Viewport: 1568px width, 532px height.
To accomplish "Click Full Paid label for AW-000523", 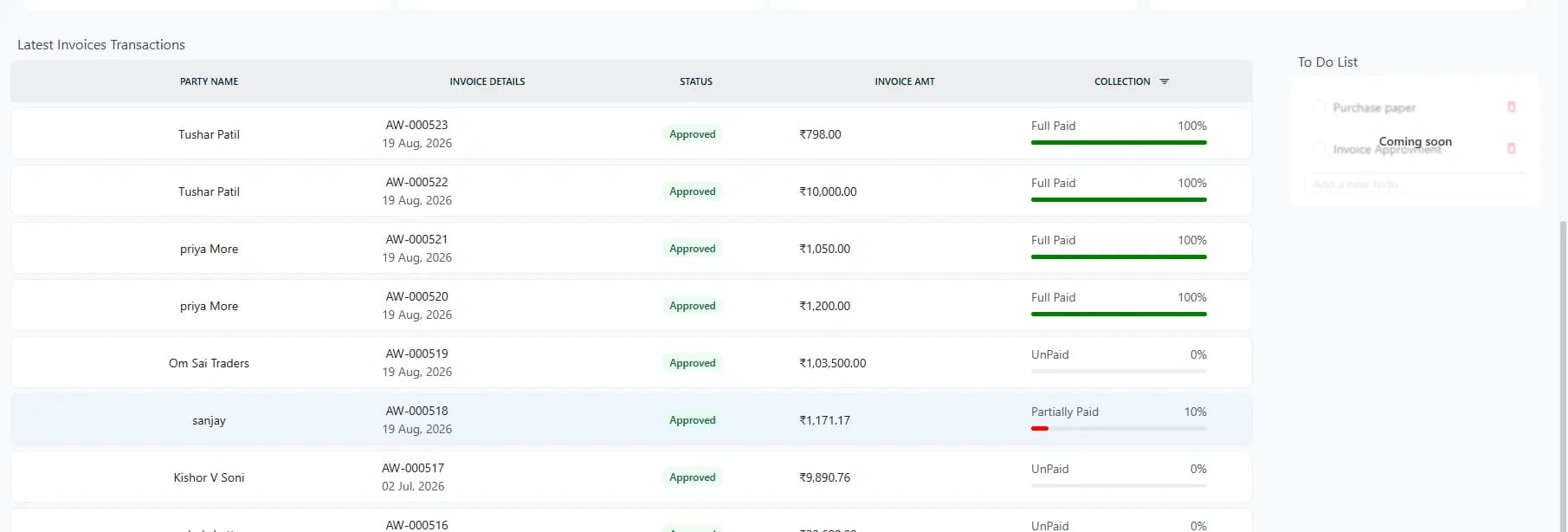I will pyautogui.click(x=1053, y=126).
